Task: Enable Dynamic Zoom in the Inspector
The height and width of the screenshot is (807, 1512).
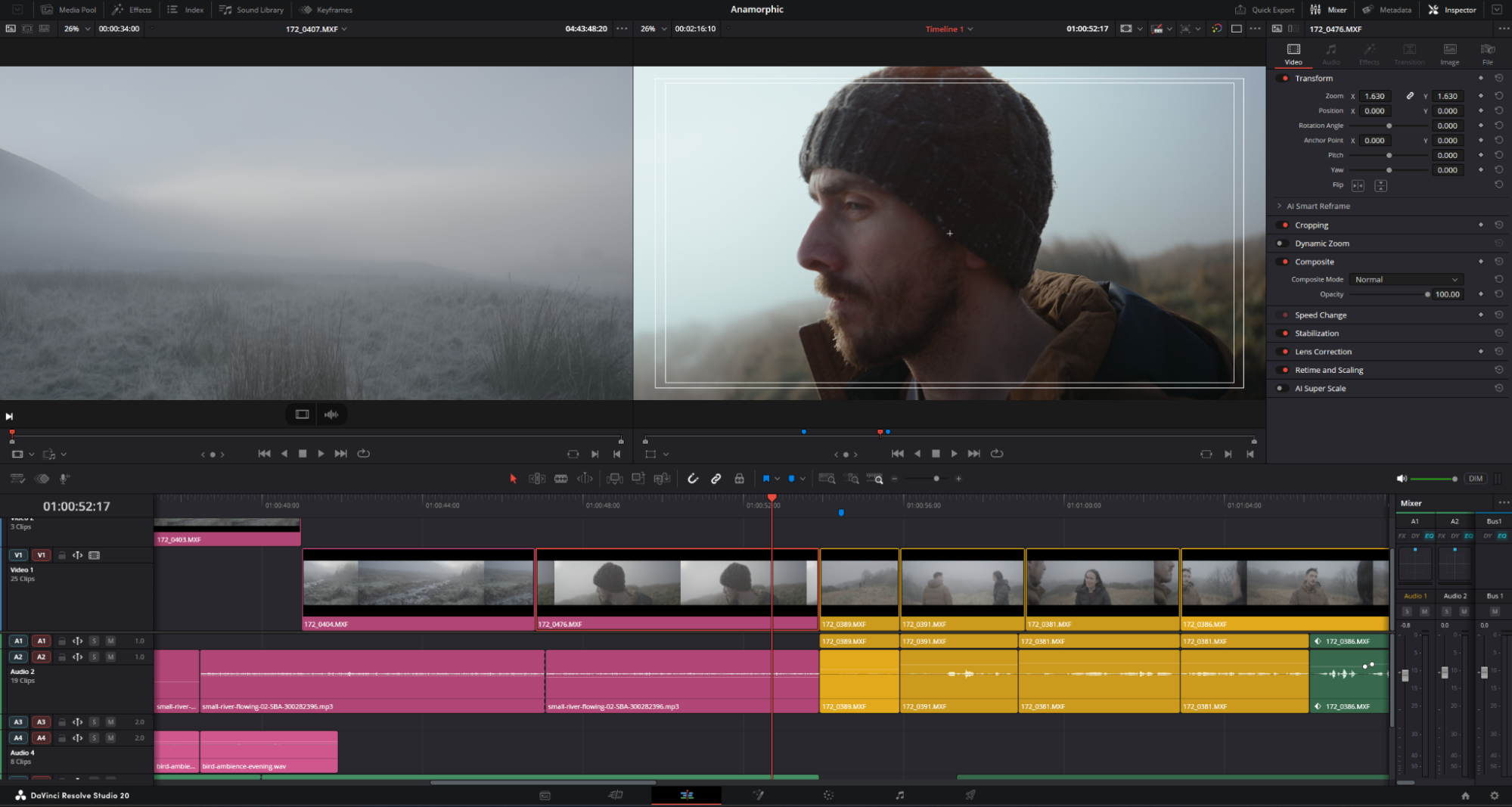Action: point(1281,243)
